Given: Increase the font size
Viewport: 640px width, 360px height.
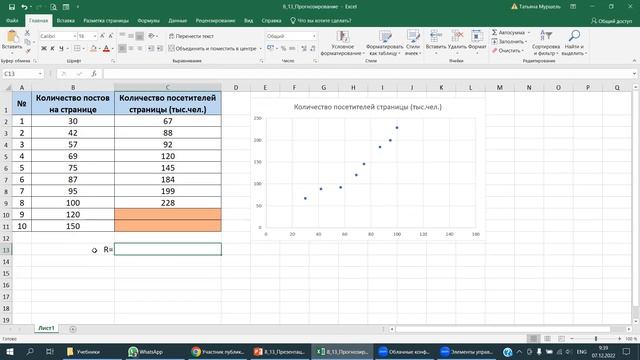Looking at the screenshot, I should click(102, 36).
